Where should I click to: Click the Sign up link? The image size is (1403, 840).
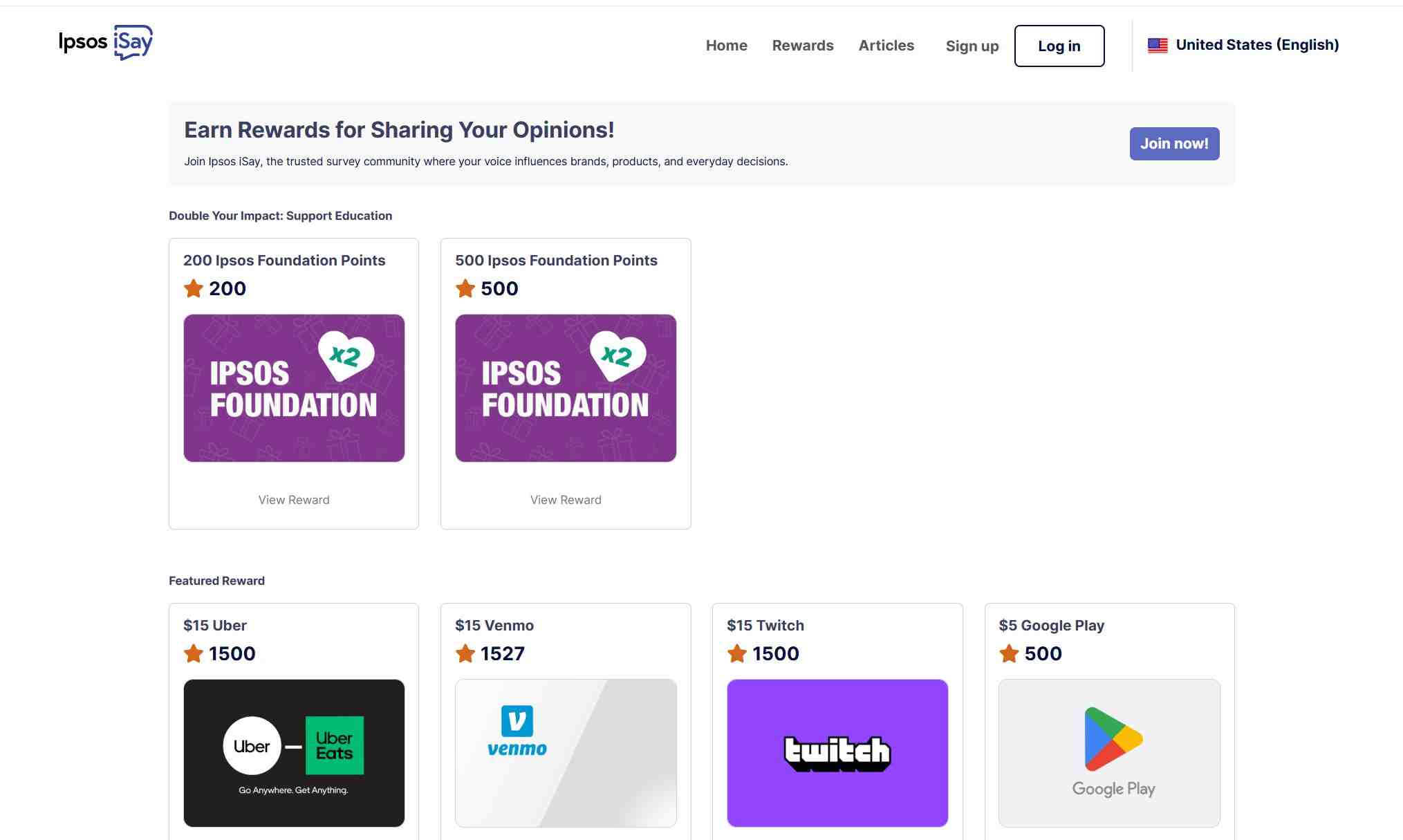(x=972, y=46)
